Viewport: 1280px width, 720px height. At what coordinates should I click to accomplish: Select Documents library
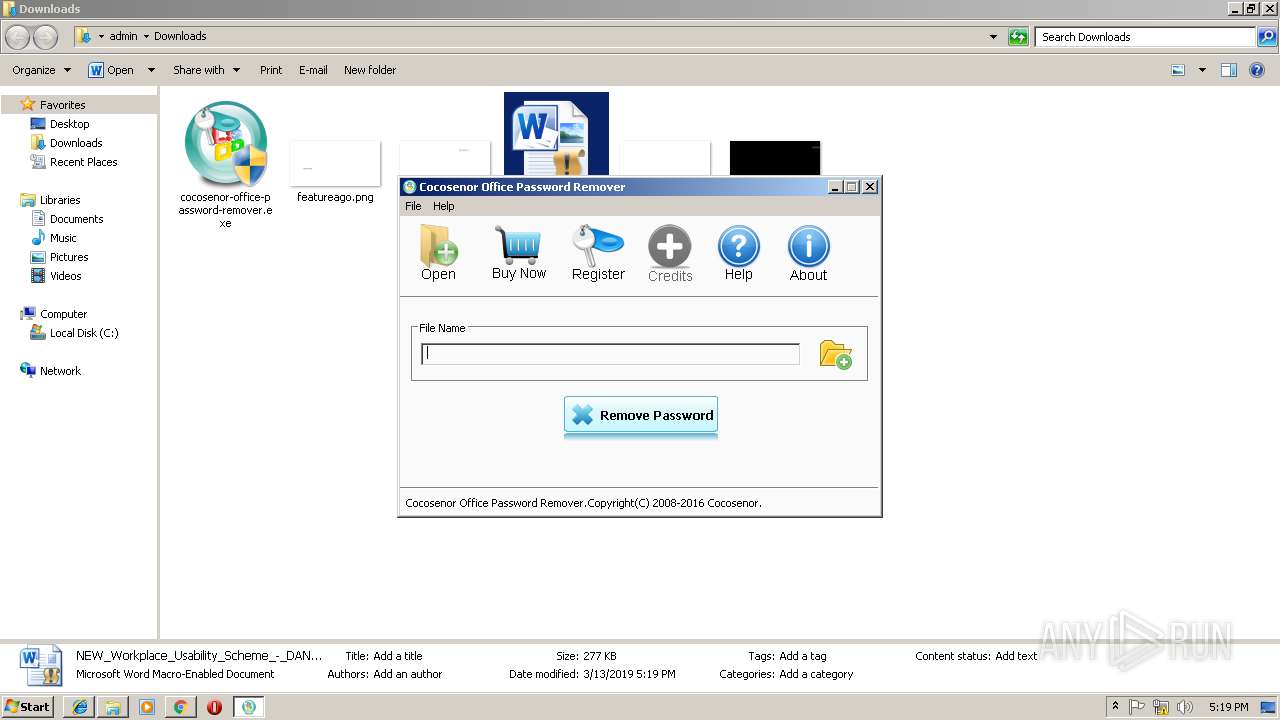pos(76,219)
